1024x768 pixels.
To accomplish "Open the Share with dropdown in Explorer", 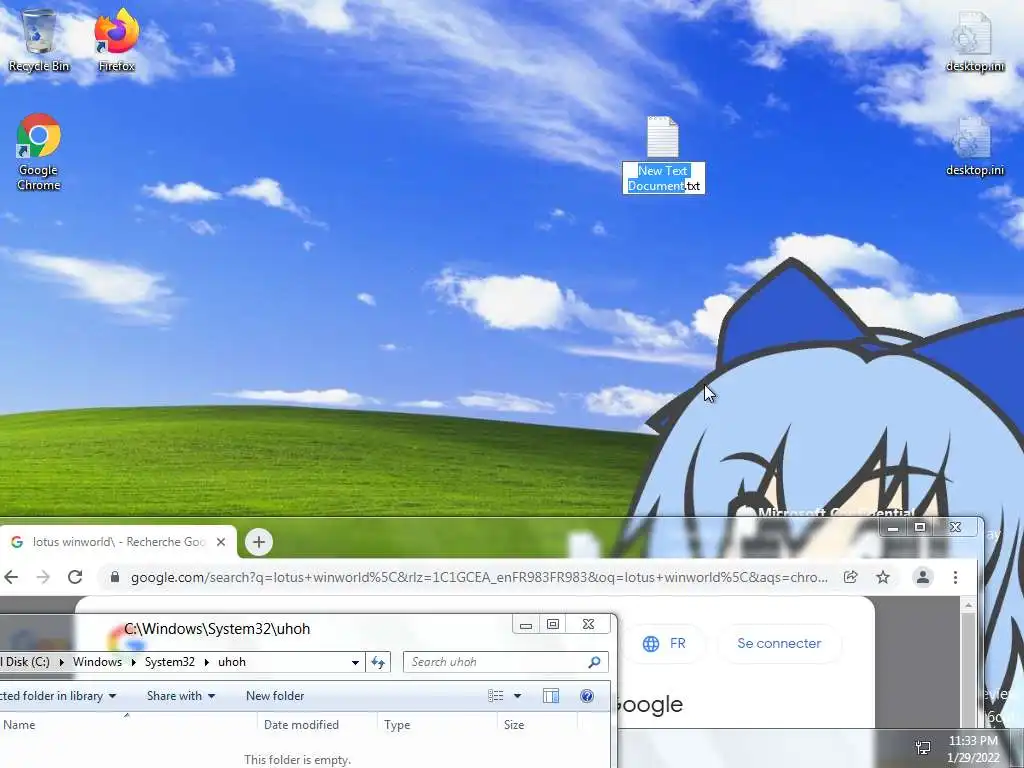I will [x=181, y=696].
